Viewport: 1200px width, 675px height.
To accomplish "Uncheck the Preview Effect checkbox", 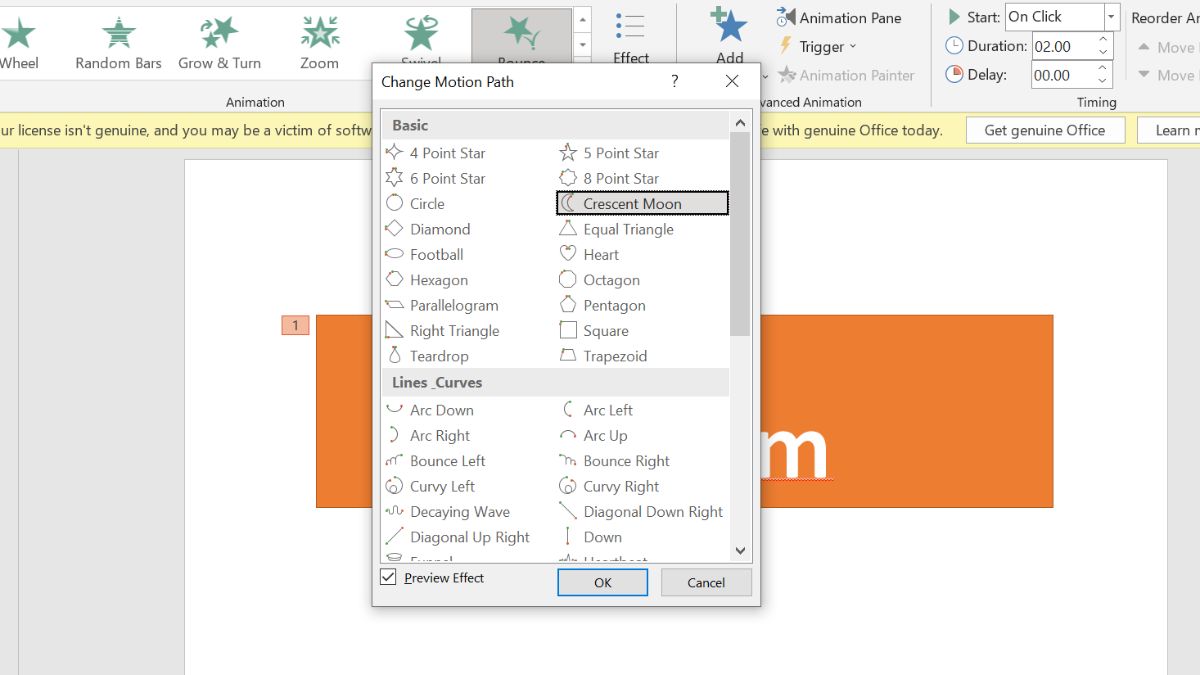I will [x=388, y=577].
